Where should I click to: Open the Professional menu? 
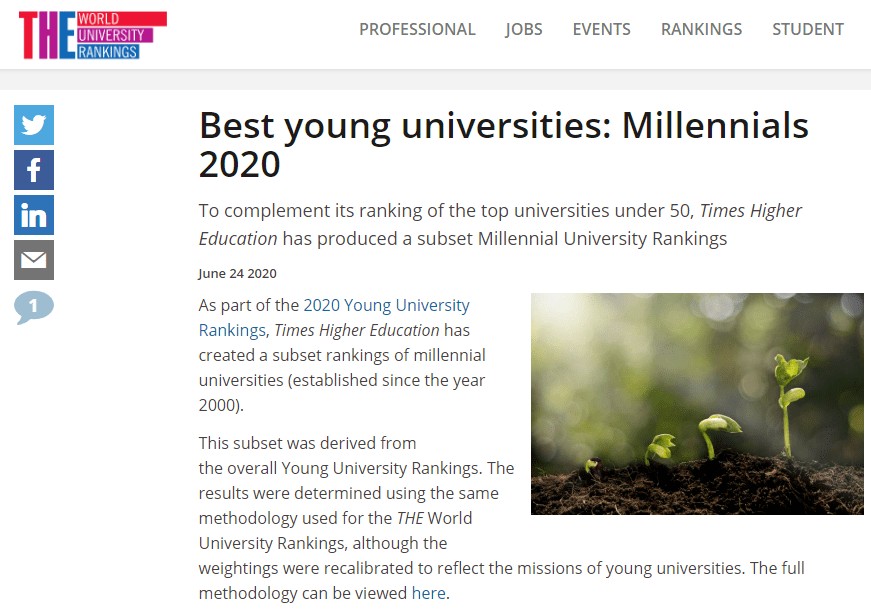417,29
